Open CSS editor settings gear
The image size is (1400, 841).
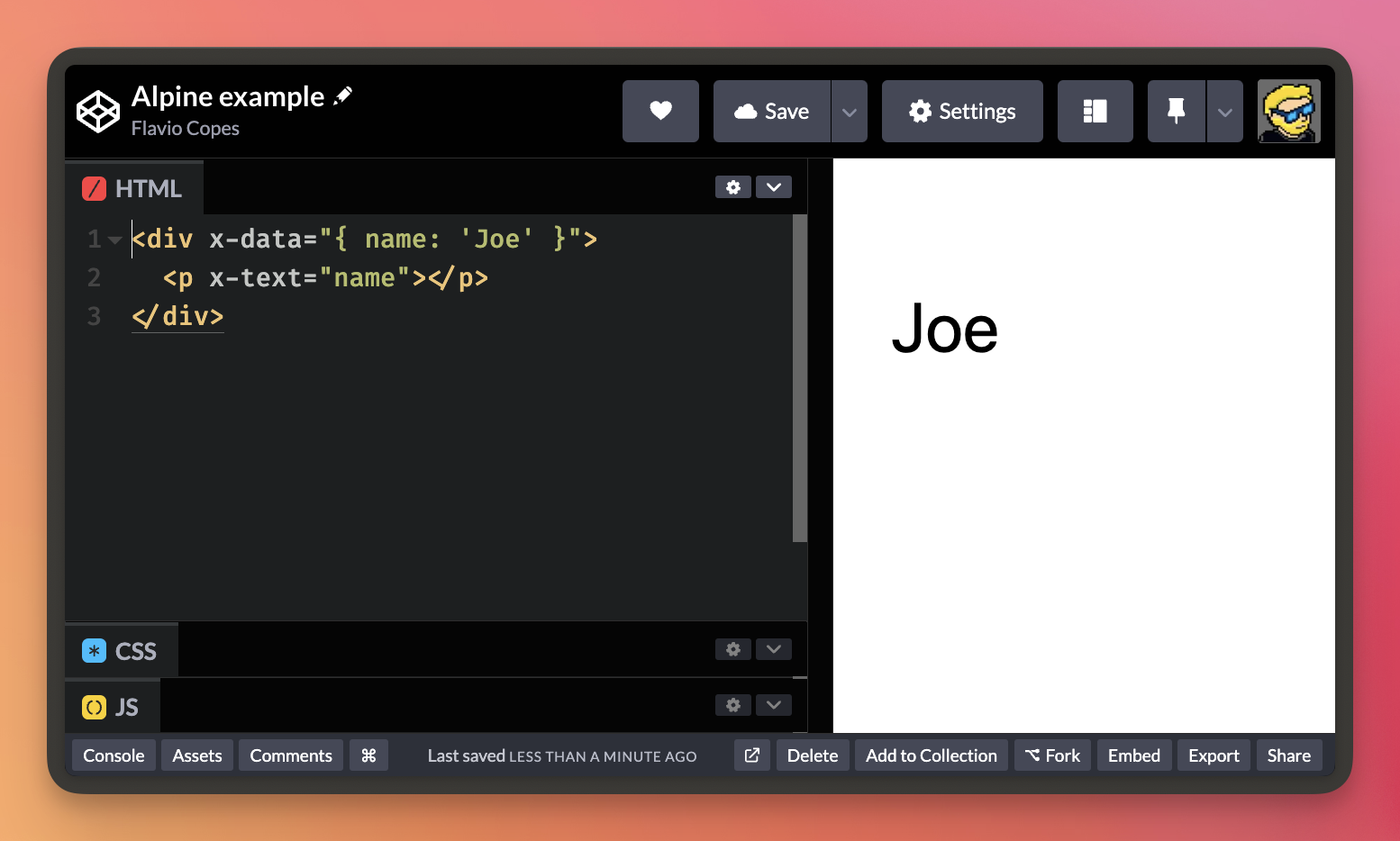coord(732,649)
